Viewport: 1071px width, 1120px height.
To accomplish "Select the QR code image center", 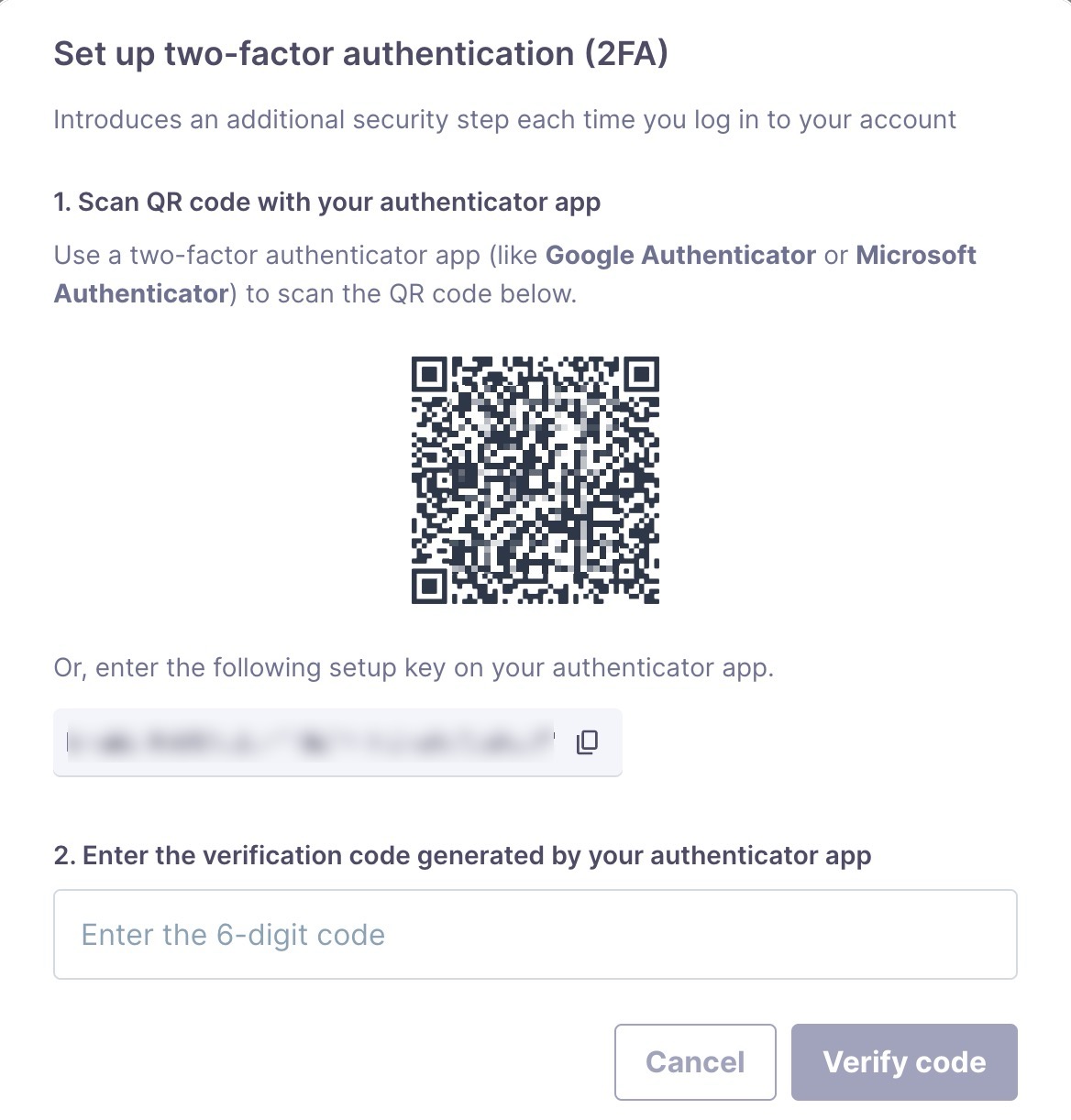I will point(535,480).
